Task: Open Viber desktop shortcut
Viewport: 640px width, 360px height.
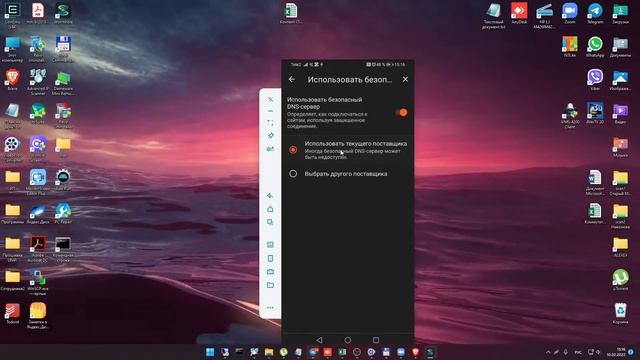Action: tap(595, 80)
